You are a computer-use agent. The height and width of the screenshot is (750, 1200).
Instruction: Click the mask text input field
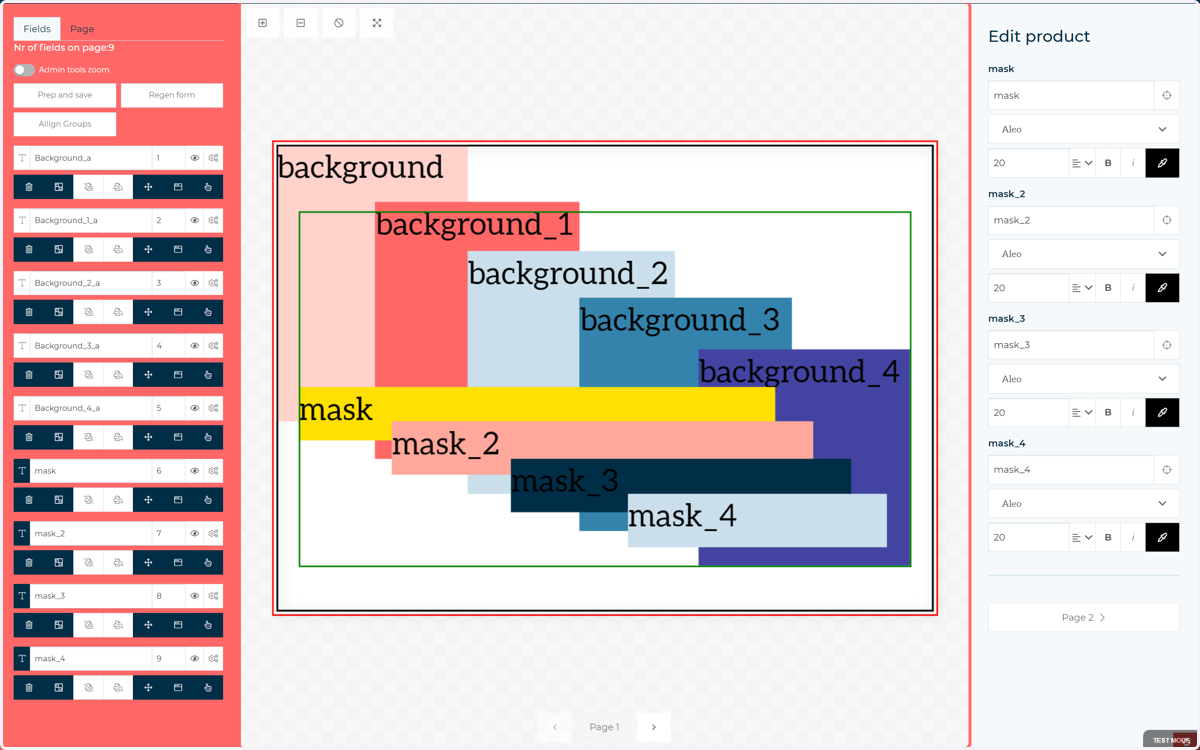tap(1071, 95)
